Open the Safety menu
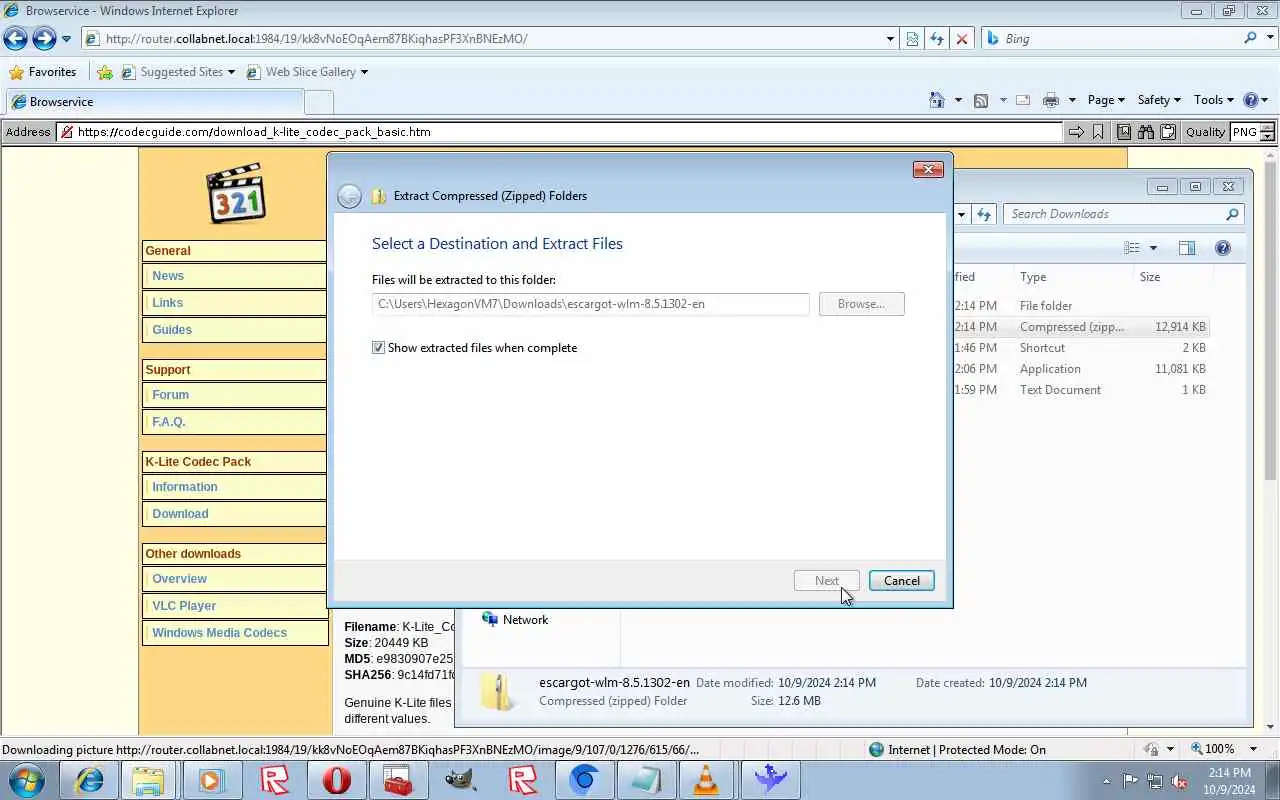The width and height of the screenshot is (1280, 800). [x=1159, y=100]
